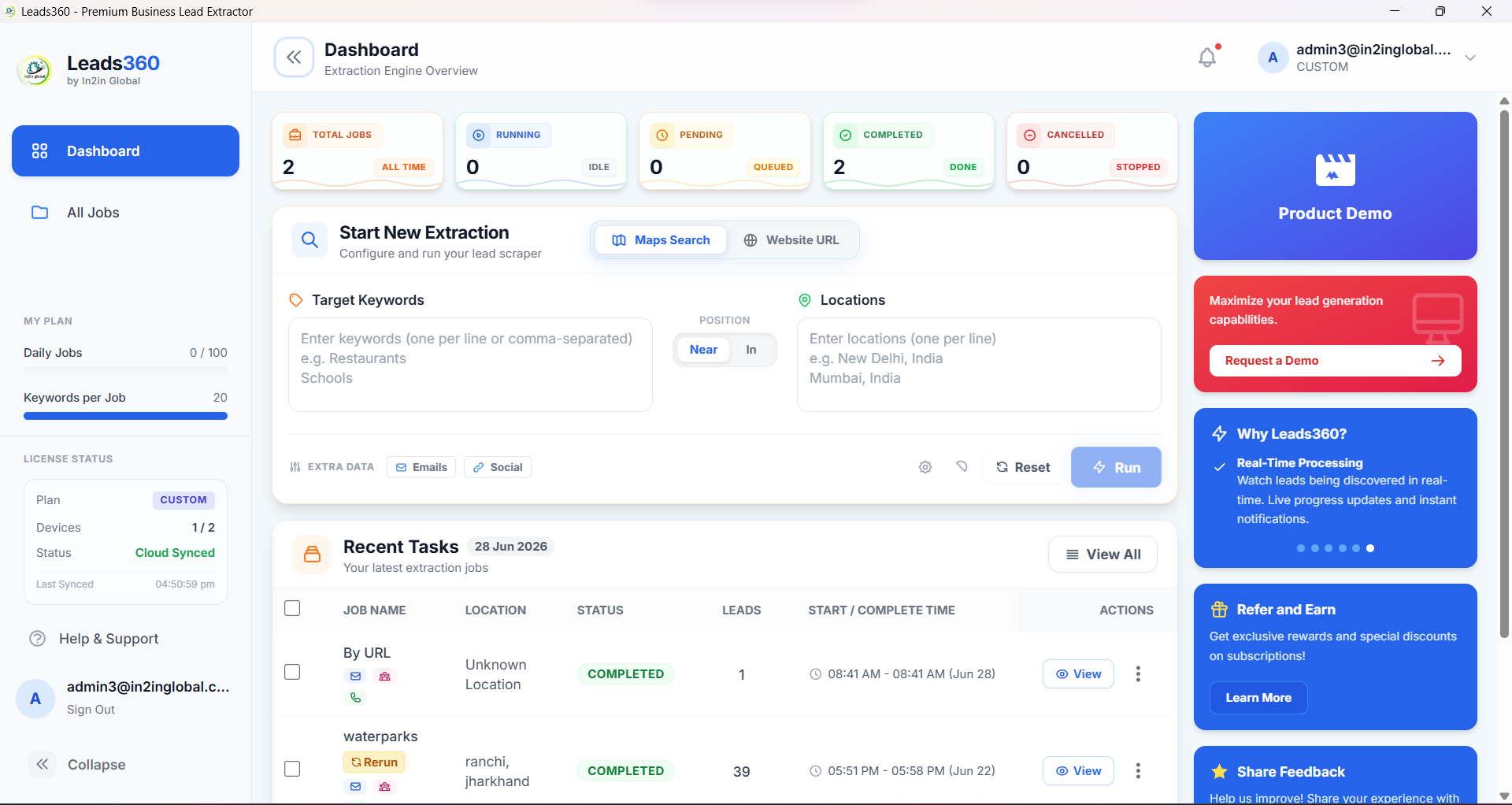1512x805 pixels.
Task: Toggle the Emails extra data option
Action: pyautogui.click(x=421, y=467)
